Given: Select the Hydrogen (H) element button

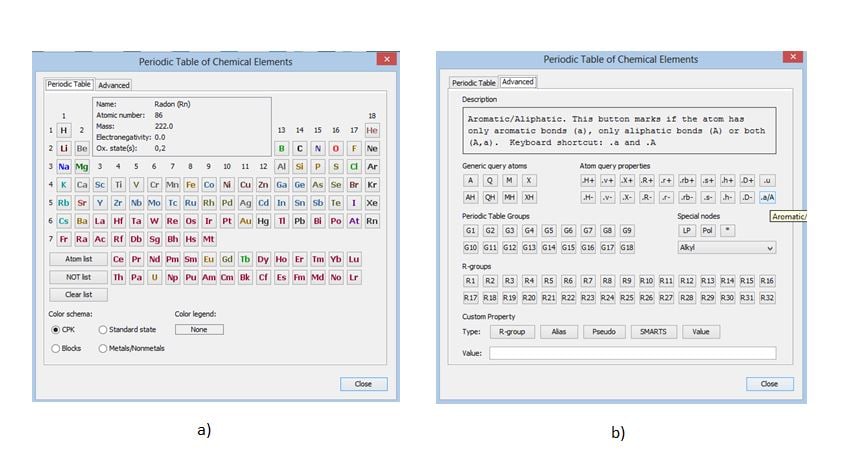Looking at the screenshot, I should click(x=64, y=130).
